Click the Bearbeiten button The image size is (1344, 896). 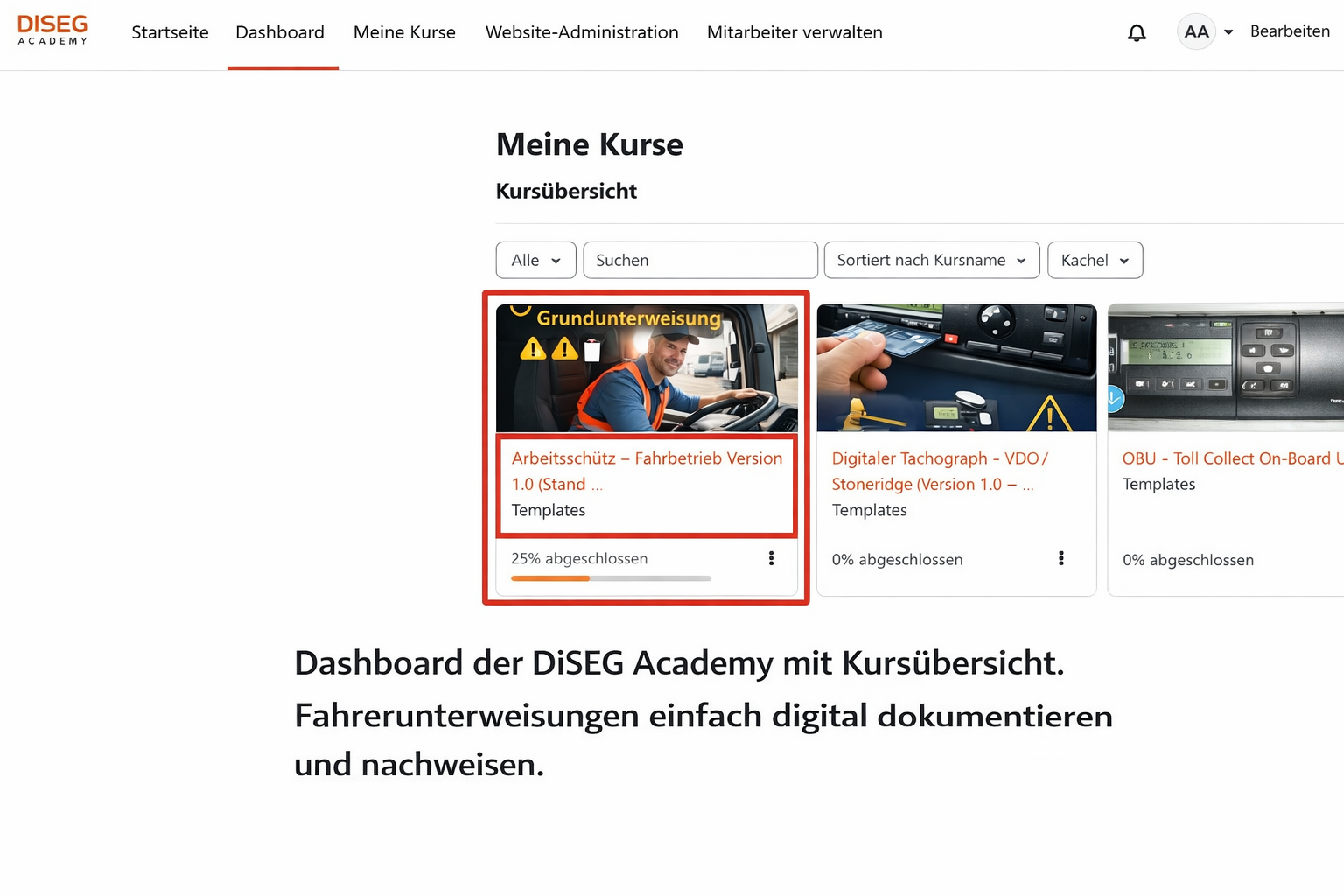coord(1290,31)
